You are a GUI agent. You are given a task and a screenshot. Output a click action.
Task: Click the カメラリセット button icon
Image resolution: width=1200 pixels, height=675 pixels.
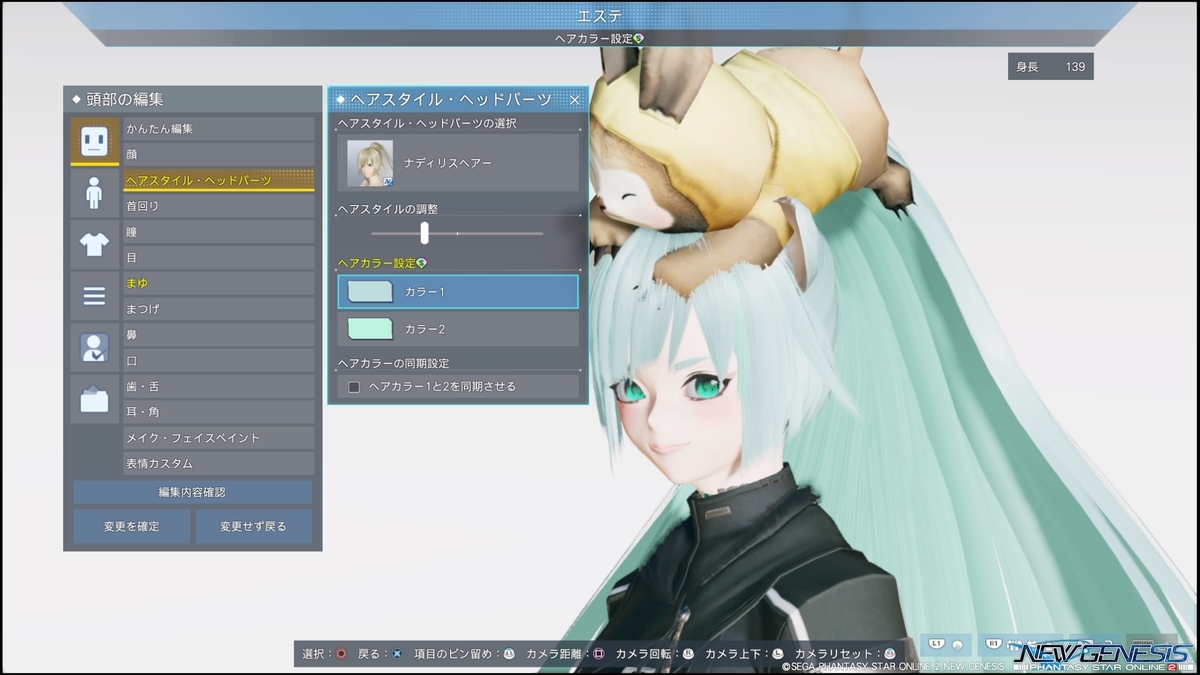coord(890,653)
